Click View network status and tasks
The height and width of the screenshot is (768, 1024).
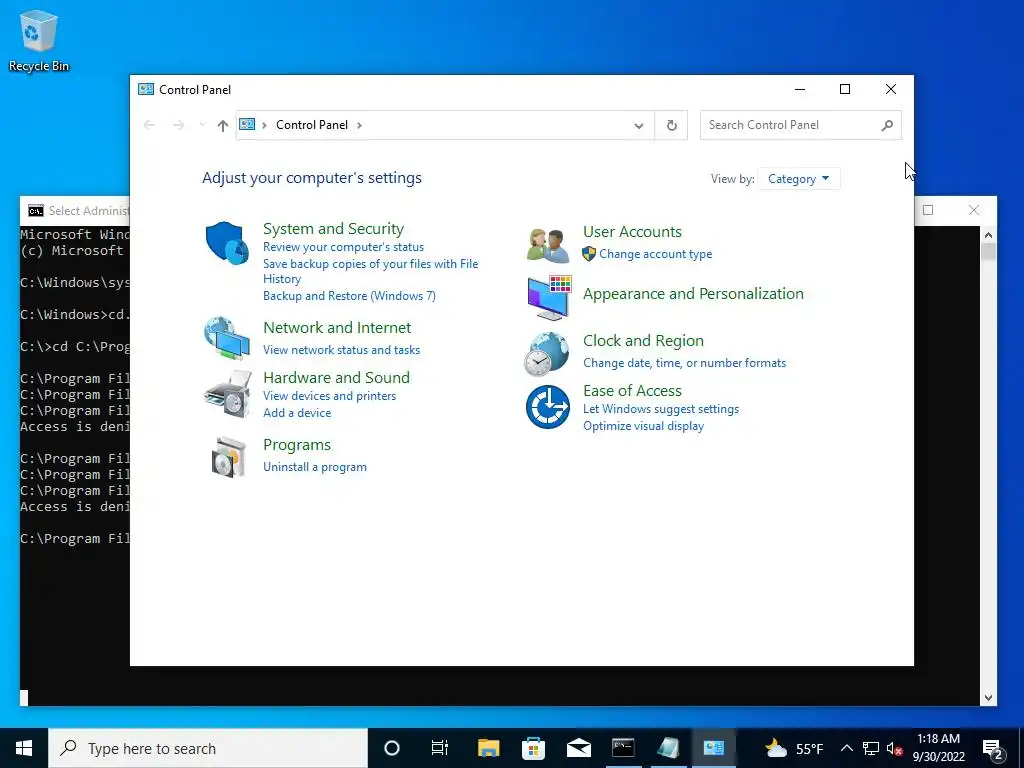click(x=342, y=350)
